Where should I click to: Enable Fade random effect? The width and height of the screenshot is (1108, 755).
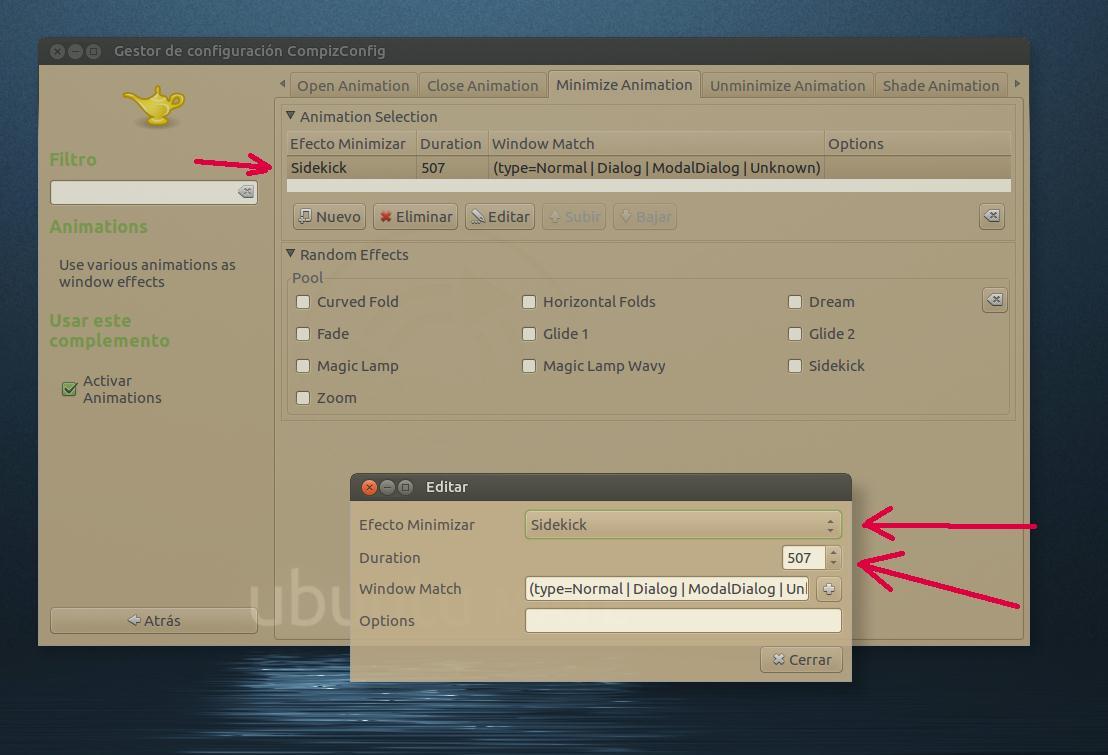pos(303,334)
